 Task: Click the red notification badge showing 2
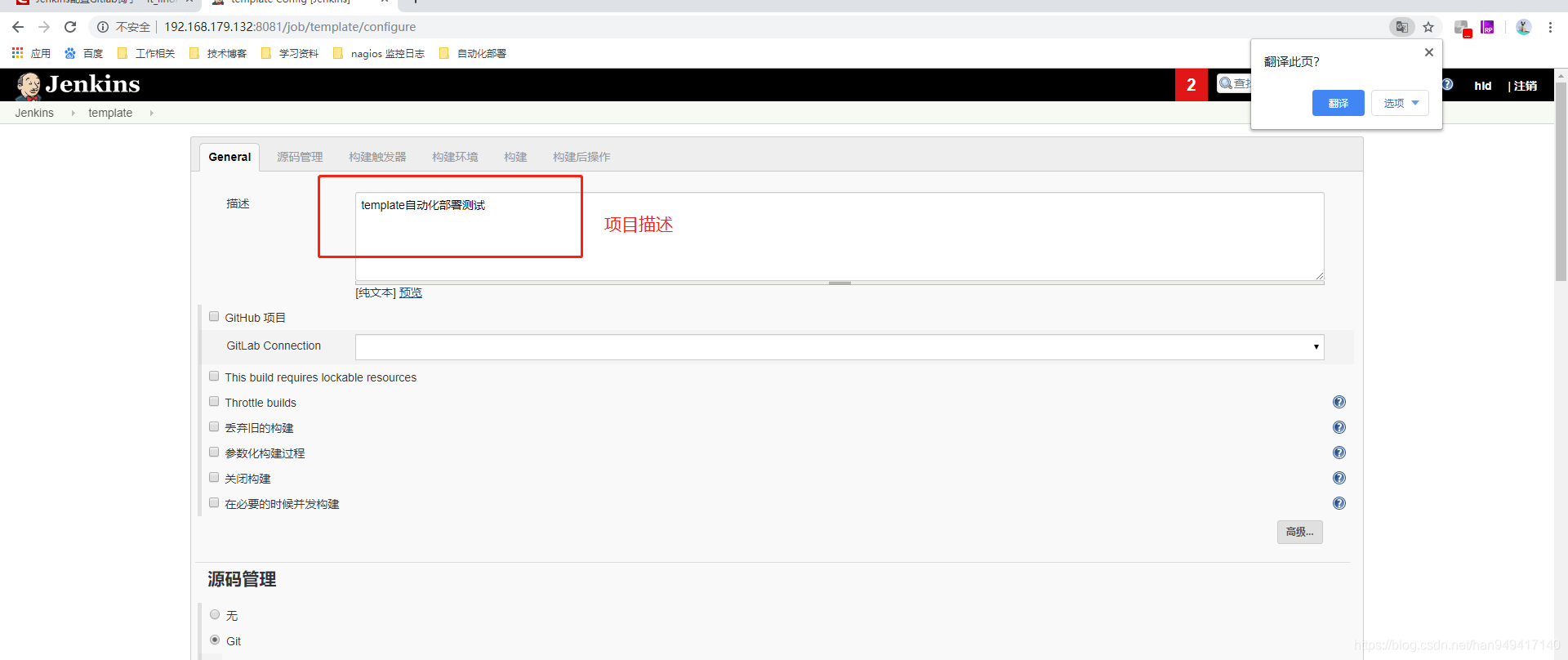click(x=1191, y=85)
